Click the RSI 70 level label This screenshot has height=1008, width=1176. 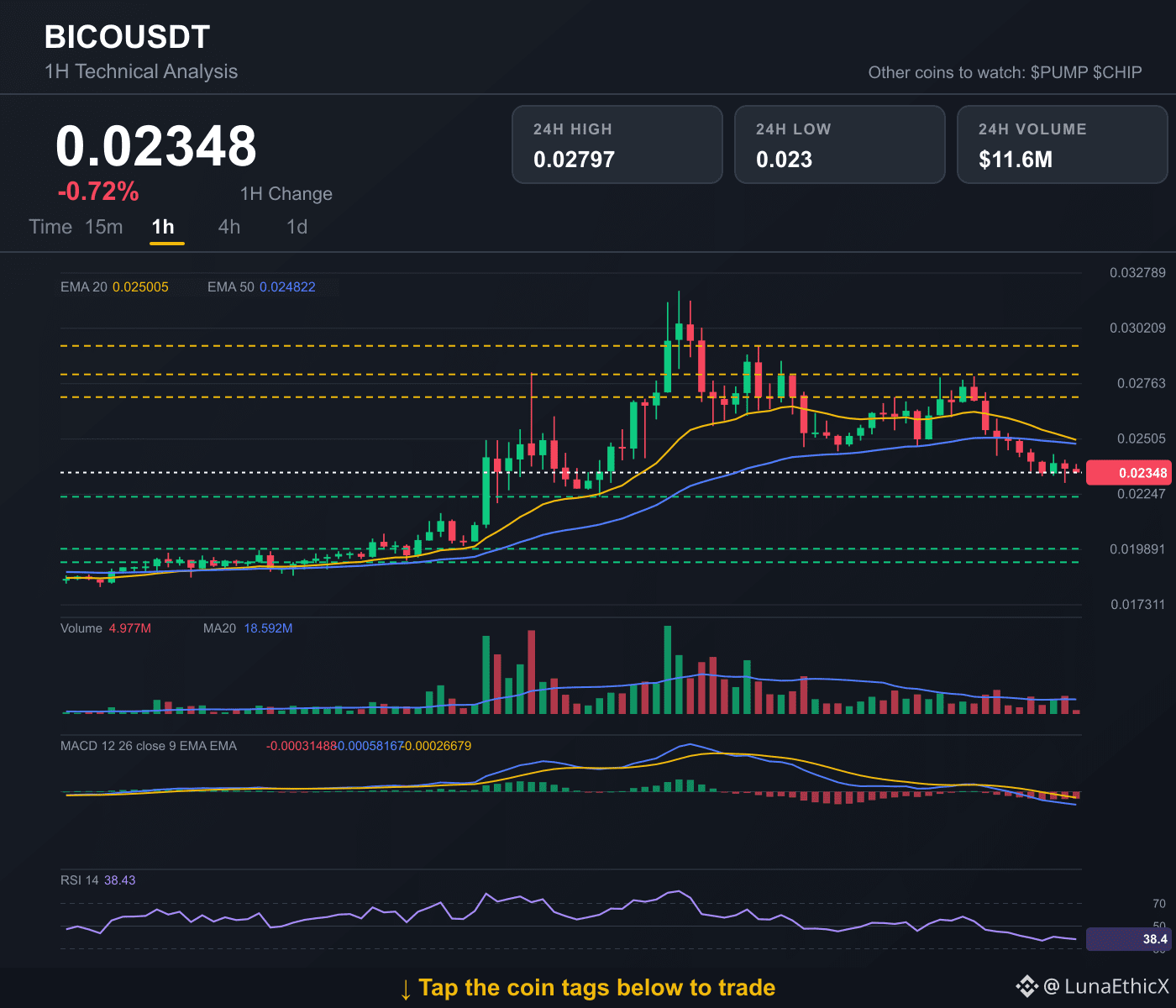1159,904
